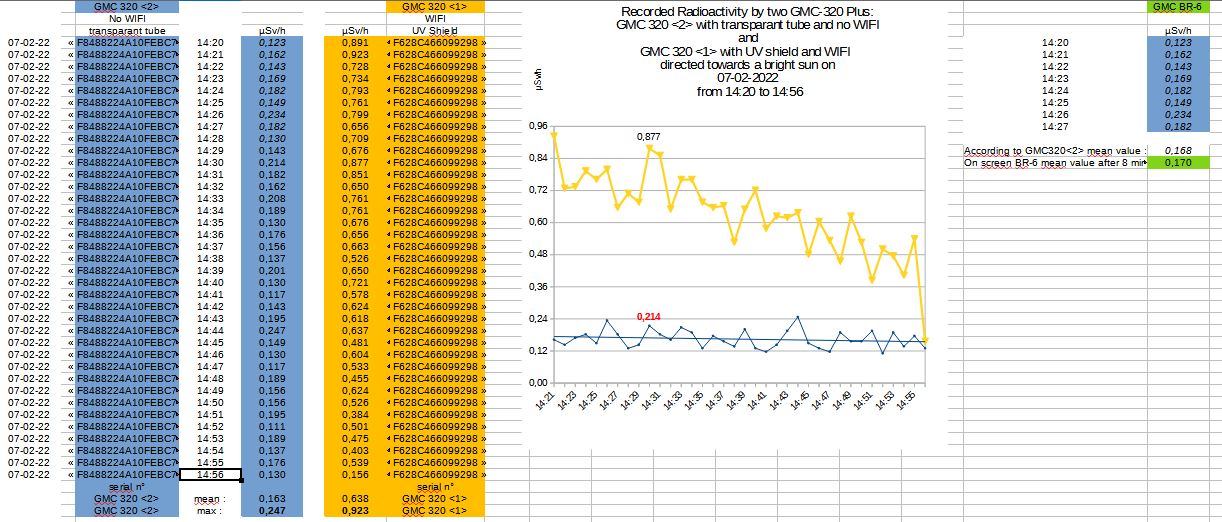
Task: Select the "According to GMC320<2> mean value" cell
Action: pos(1054,150)
